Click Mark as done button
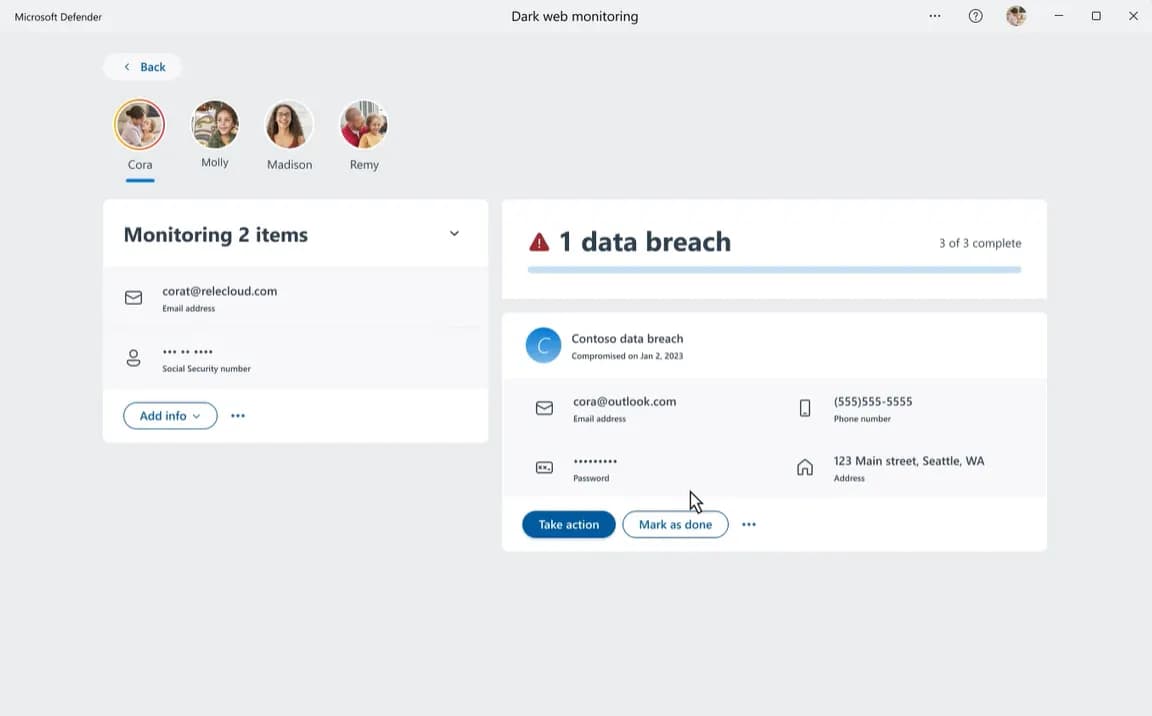 click(x=675, y=524)
